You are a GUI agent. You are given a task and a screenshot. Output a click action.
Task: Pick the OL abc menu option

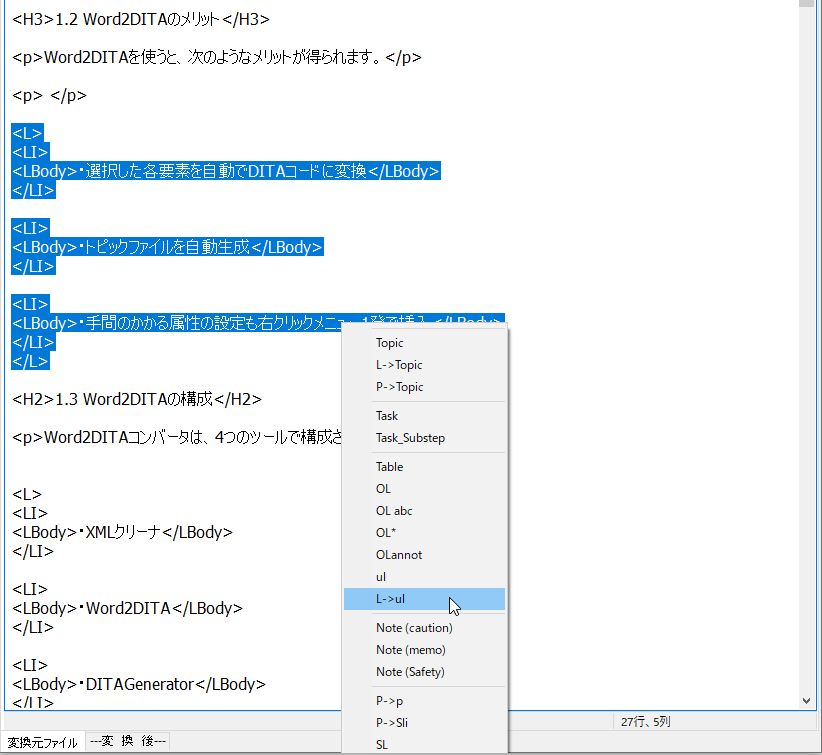(424, 511)
